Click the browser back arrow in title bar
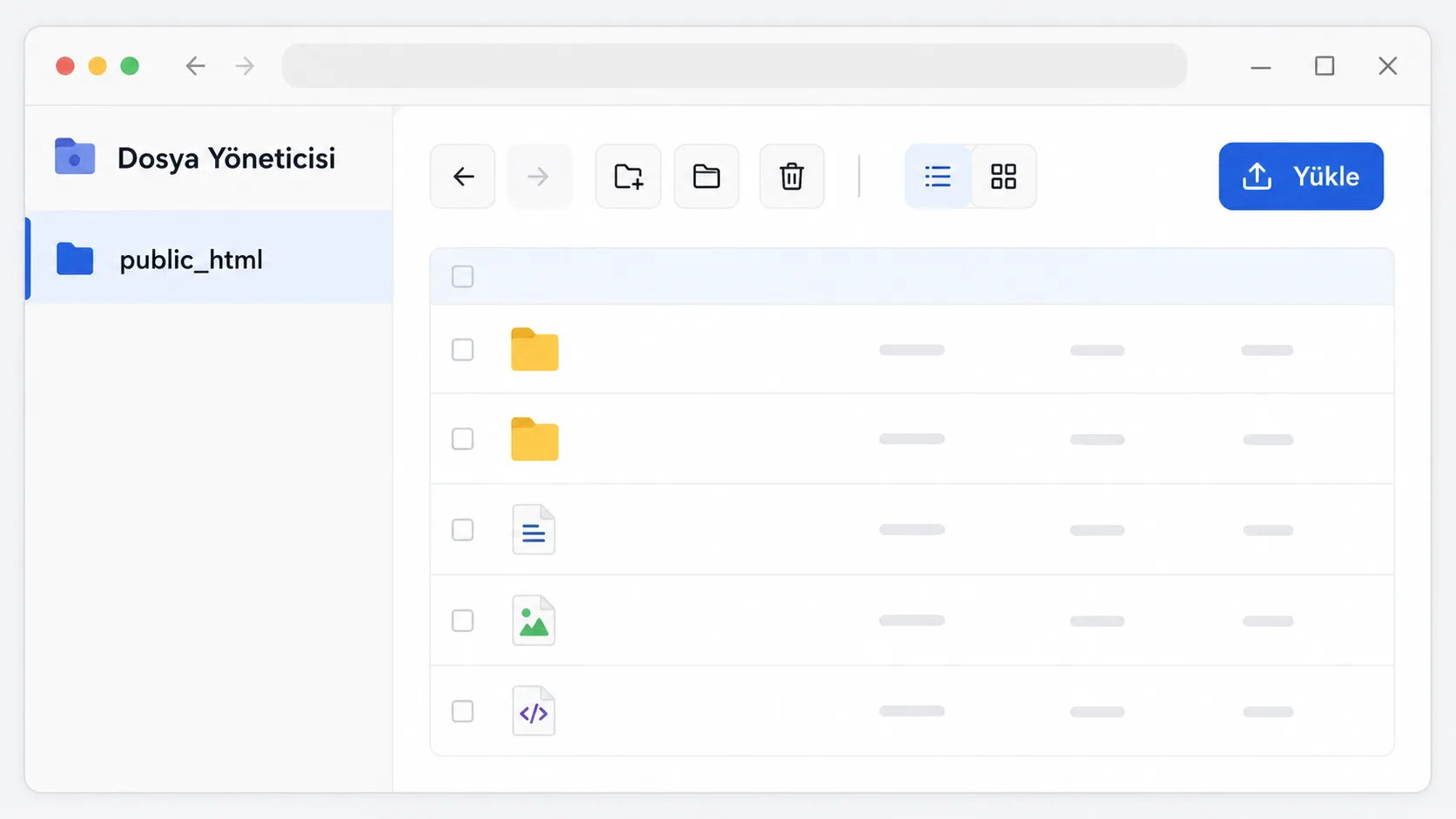Viewport: 1456px width, 819px height. (x=195, y=66)
